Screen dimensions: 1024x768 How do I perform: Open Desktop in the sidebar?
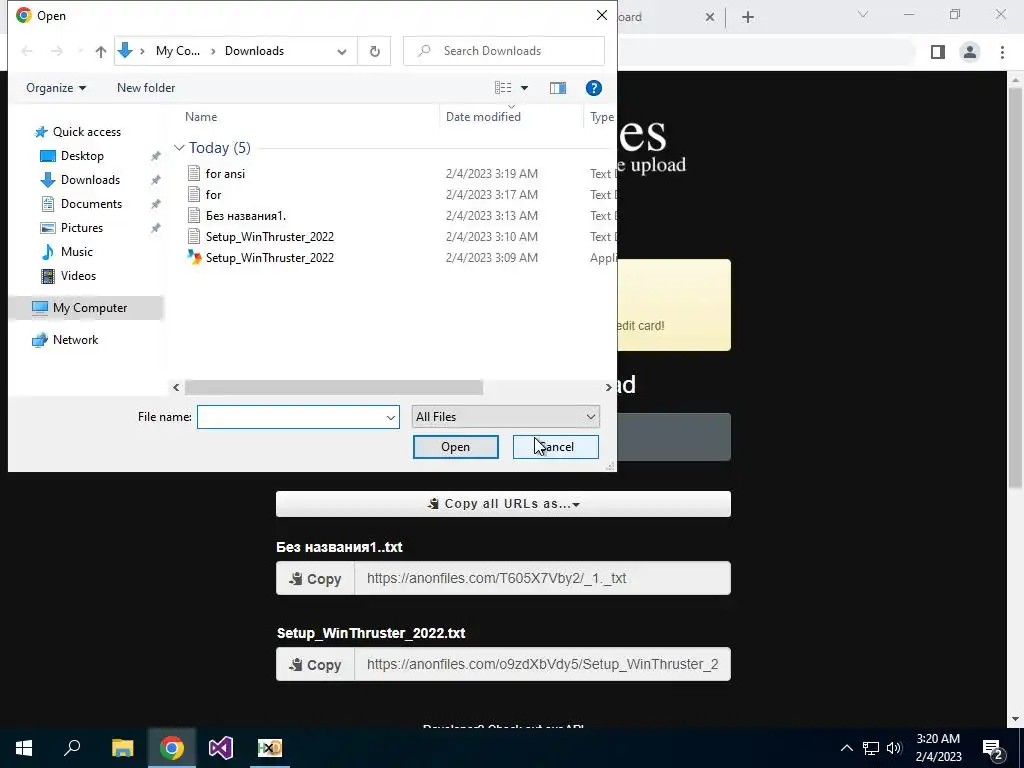[x=82, y=156]
